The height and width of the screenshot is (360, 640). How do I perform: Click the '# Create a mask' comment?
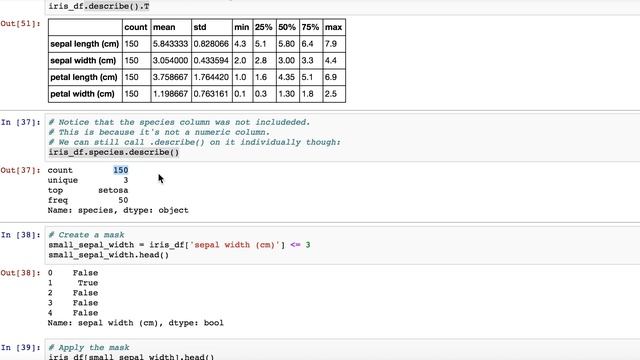coord(87,235)
